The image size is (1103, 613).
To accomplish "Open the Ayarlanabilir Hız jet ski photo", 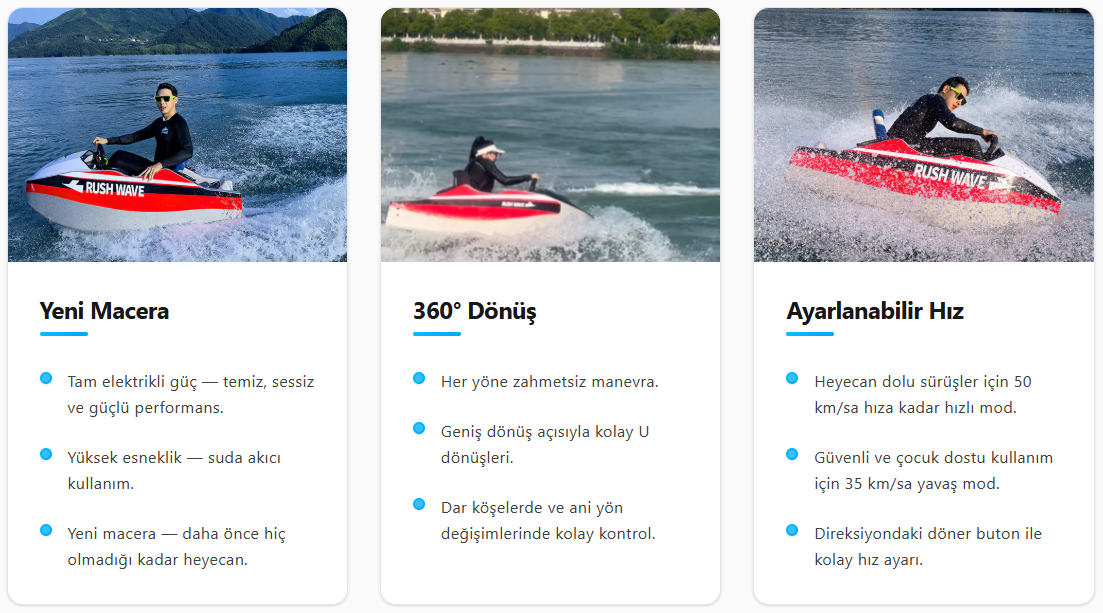I will coord(924,135).
